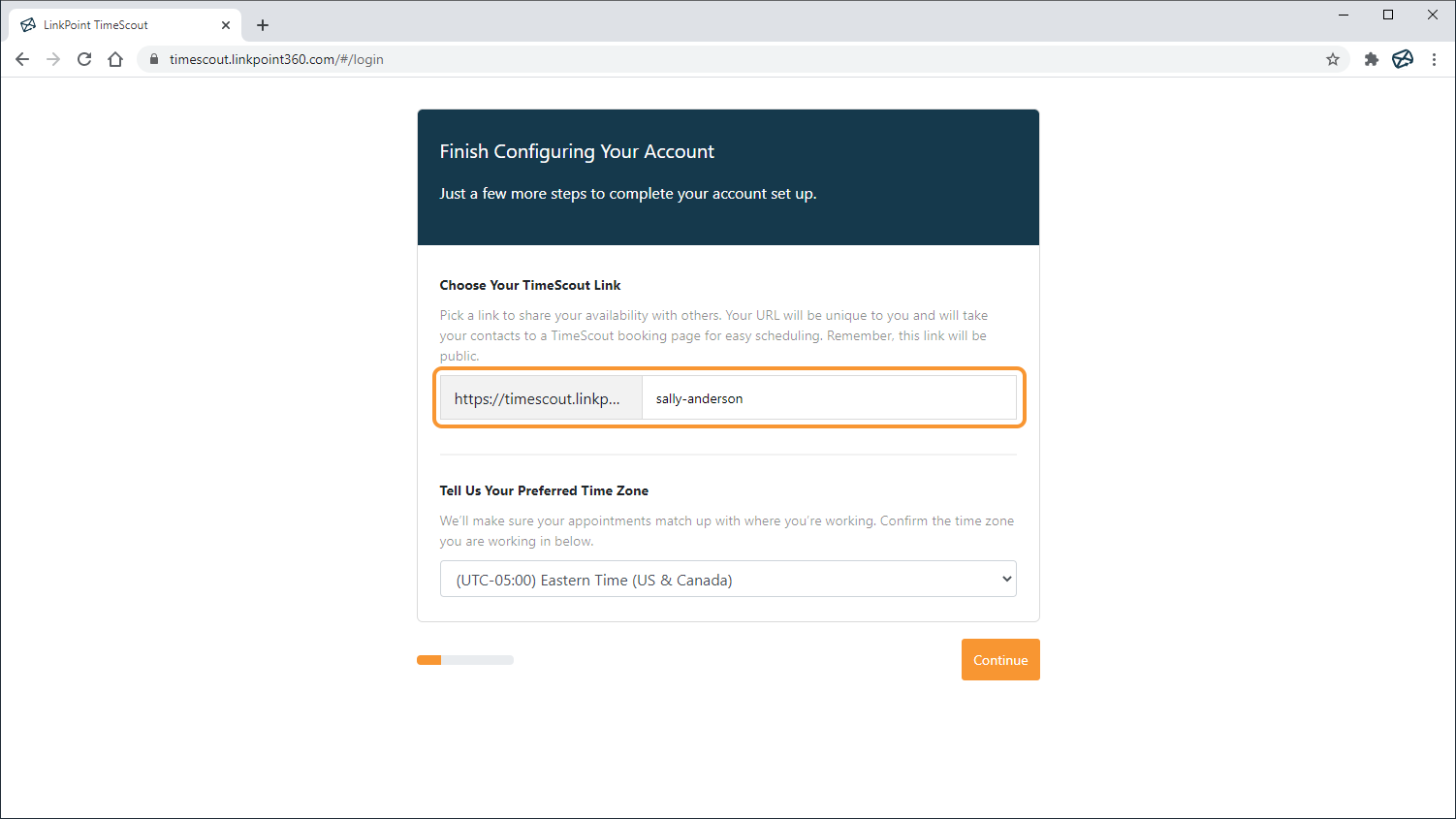Maximize the browser window

pos(1388,15)
